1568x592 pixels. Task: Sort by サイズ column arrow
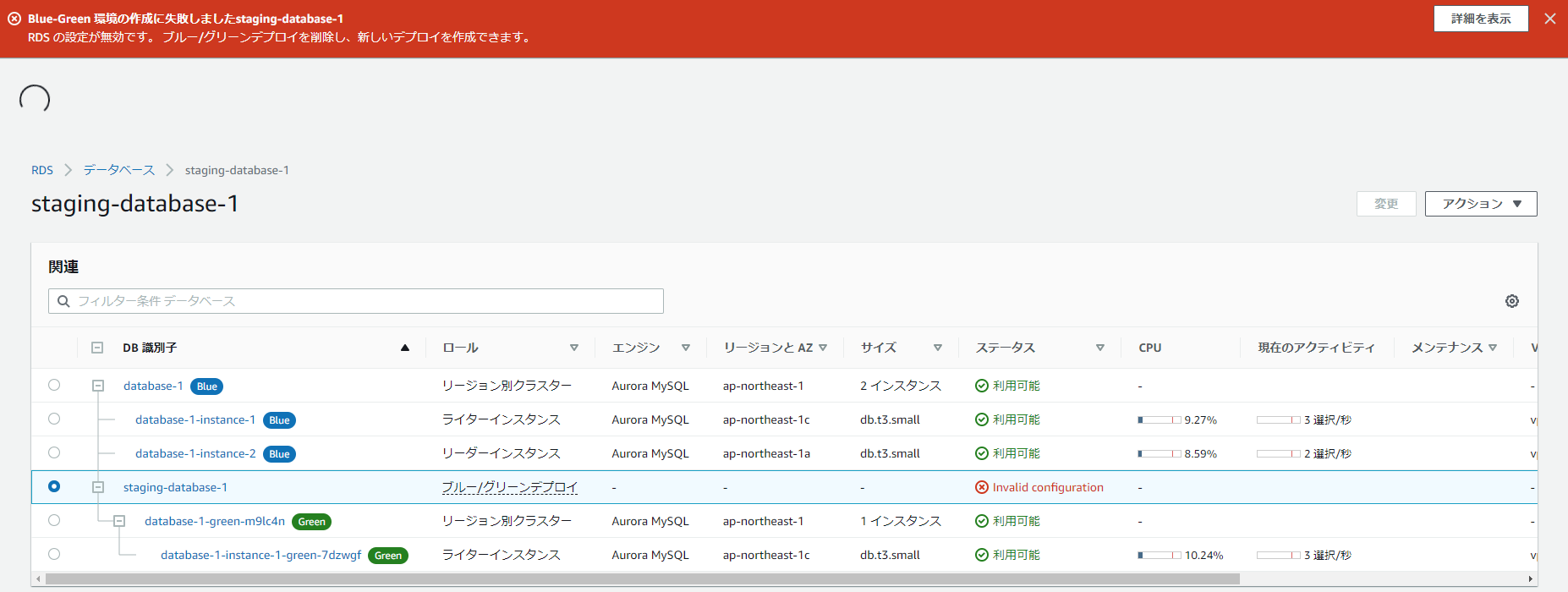[938, 348]
